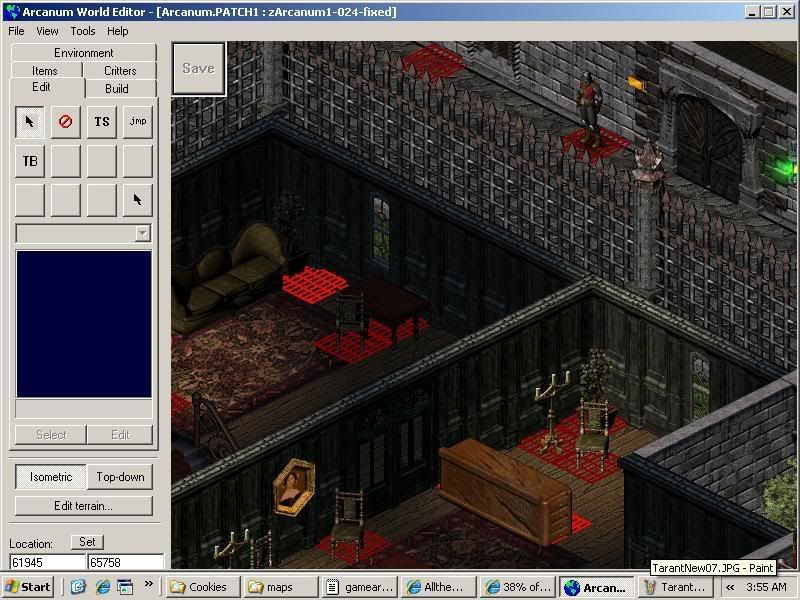Image resolution: width=800 pixels, height=600 pixels.
Task: Open the Windows Start menu
Action: pyautogui.click(x=29, y=587)
